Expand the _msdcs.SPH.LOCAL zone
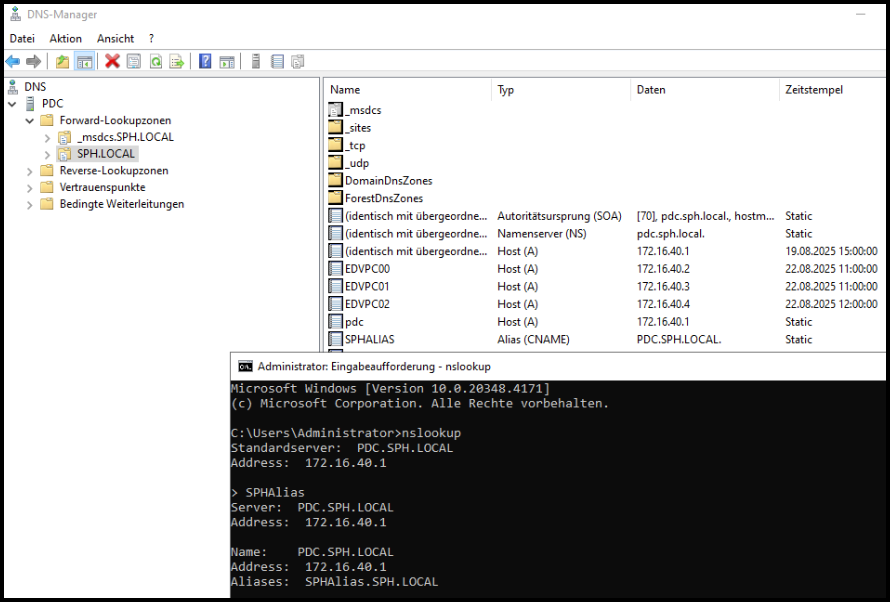The image size is (890, 602). 47,138
